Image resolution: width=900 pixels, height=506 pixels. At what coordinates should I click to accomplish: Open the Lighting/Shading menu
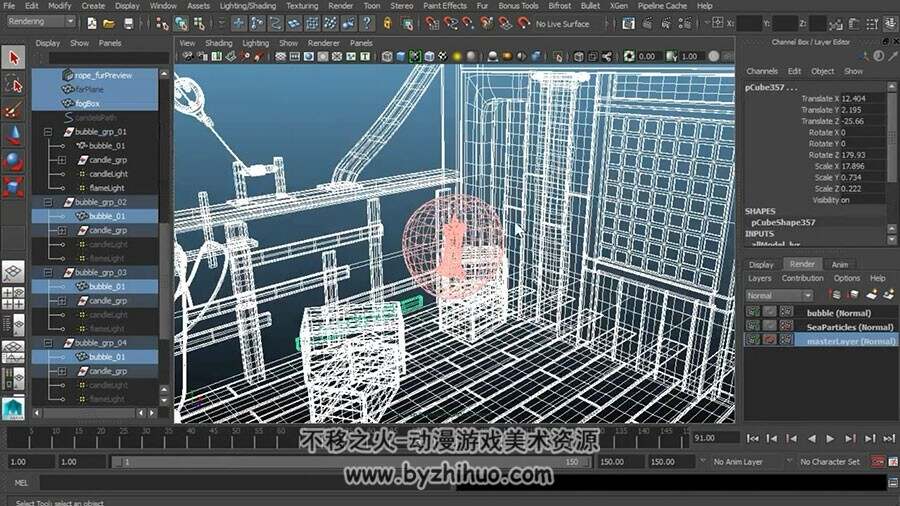248,6
